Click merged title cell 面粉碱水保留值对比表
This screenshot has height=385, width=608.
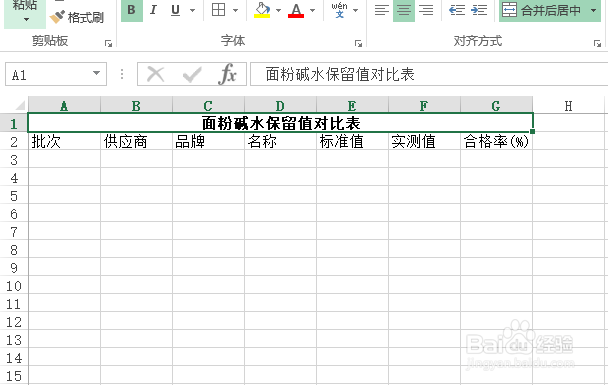(280, 123)
